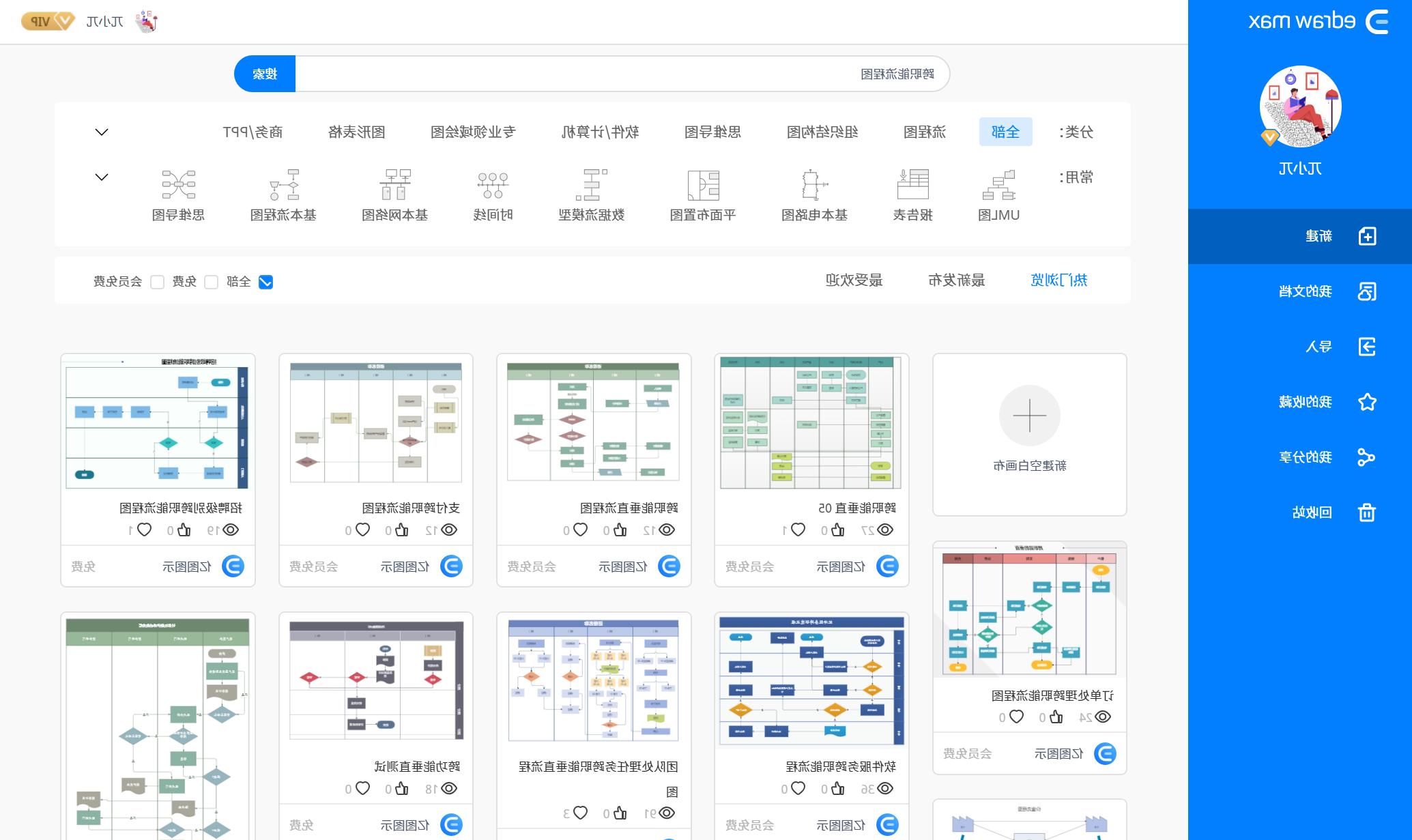Click eye icon on 软件服务跨职能流程 card
Image resolution: width=1412 pixels, height=840 pixels.
click(885, 788)
